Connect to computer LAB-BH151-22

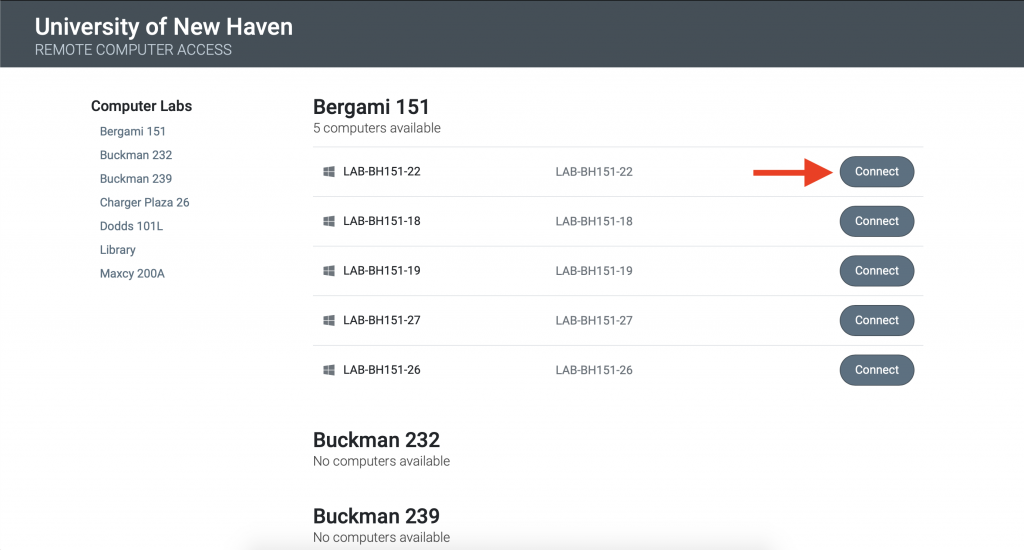[876, 172]
